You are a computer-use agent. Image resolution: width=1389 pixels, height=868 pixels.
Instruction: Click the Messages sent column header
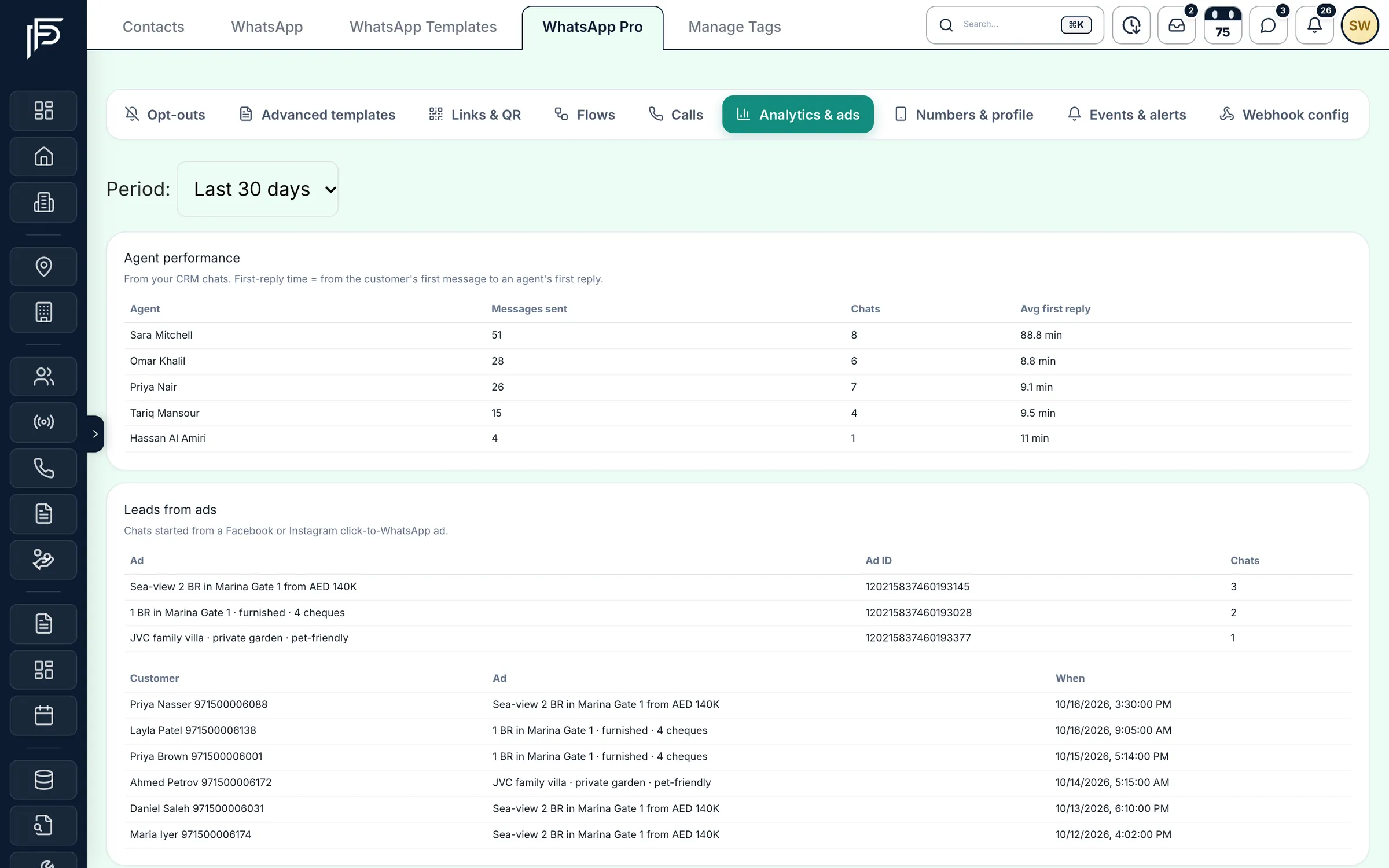coord(529,309)
